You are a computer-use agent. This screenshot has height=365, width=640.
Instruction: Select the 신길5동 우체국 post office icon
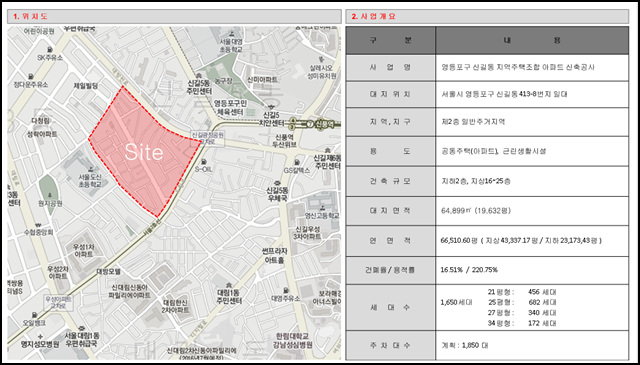[277, 182]
